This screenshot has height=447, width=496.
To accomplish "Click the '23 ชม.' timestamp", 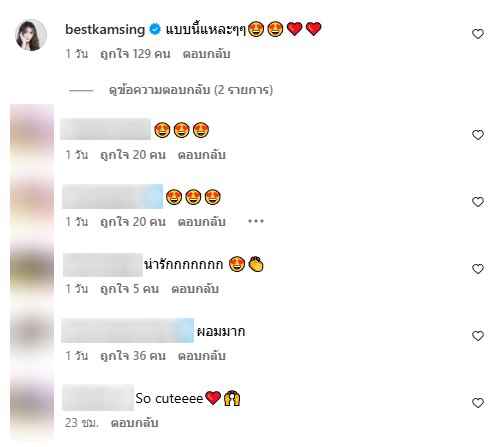I will (x=82, y=423).
